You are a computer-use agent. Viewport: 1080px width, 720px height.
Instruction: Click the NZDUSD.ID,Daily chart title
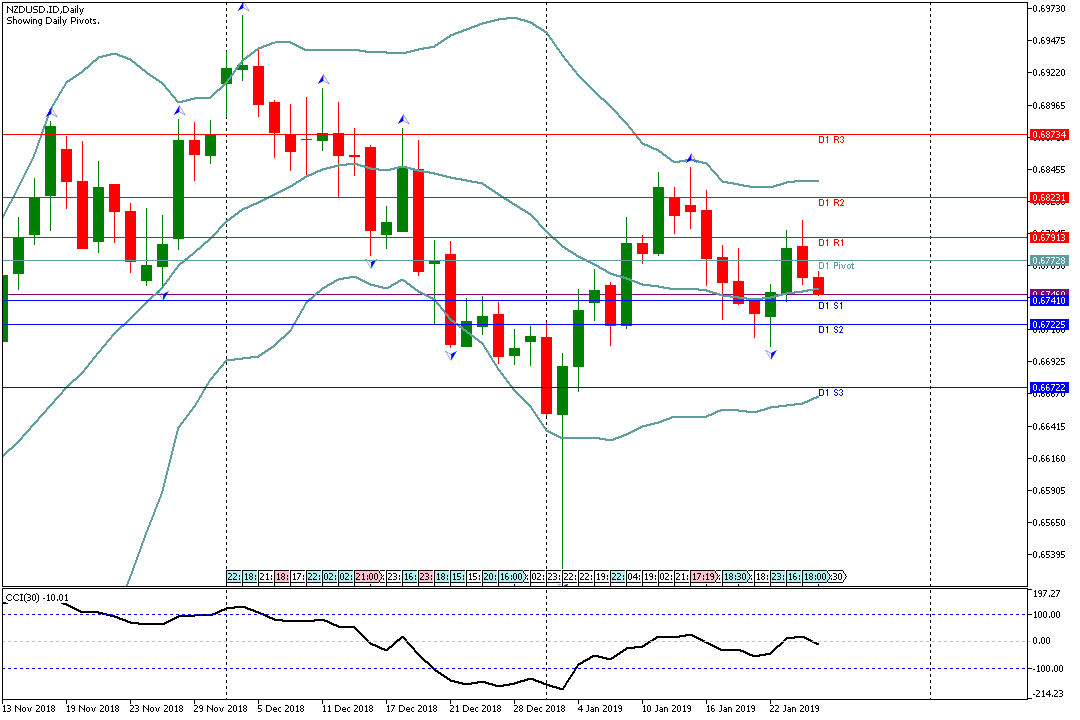45,10
